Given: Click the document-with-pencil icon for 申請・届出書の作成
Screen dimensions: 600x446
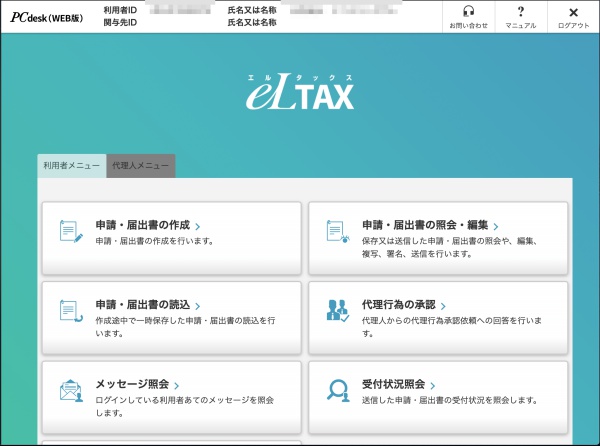Looking at the screenshot, I should coord(71,231).
